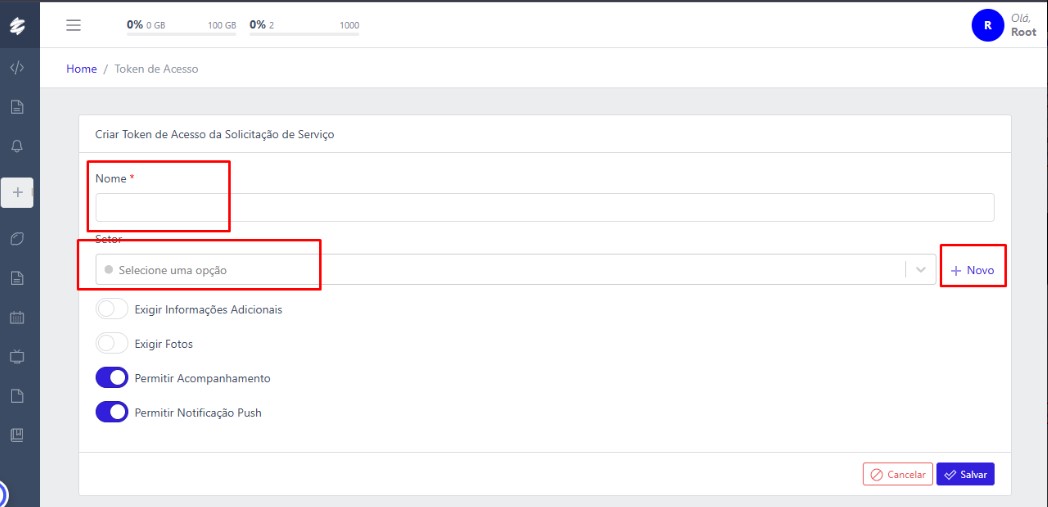Viewport: 1048px width, 507px height.
Task: Open the TV monitor icon in sidebar
Action: pyautogui.click(x=17, y=357)
